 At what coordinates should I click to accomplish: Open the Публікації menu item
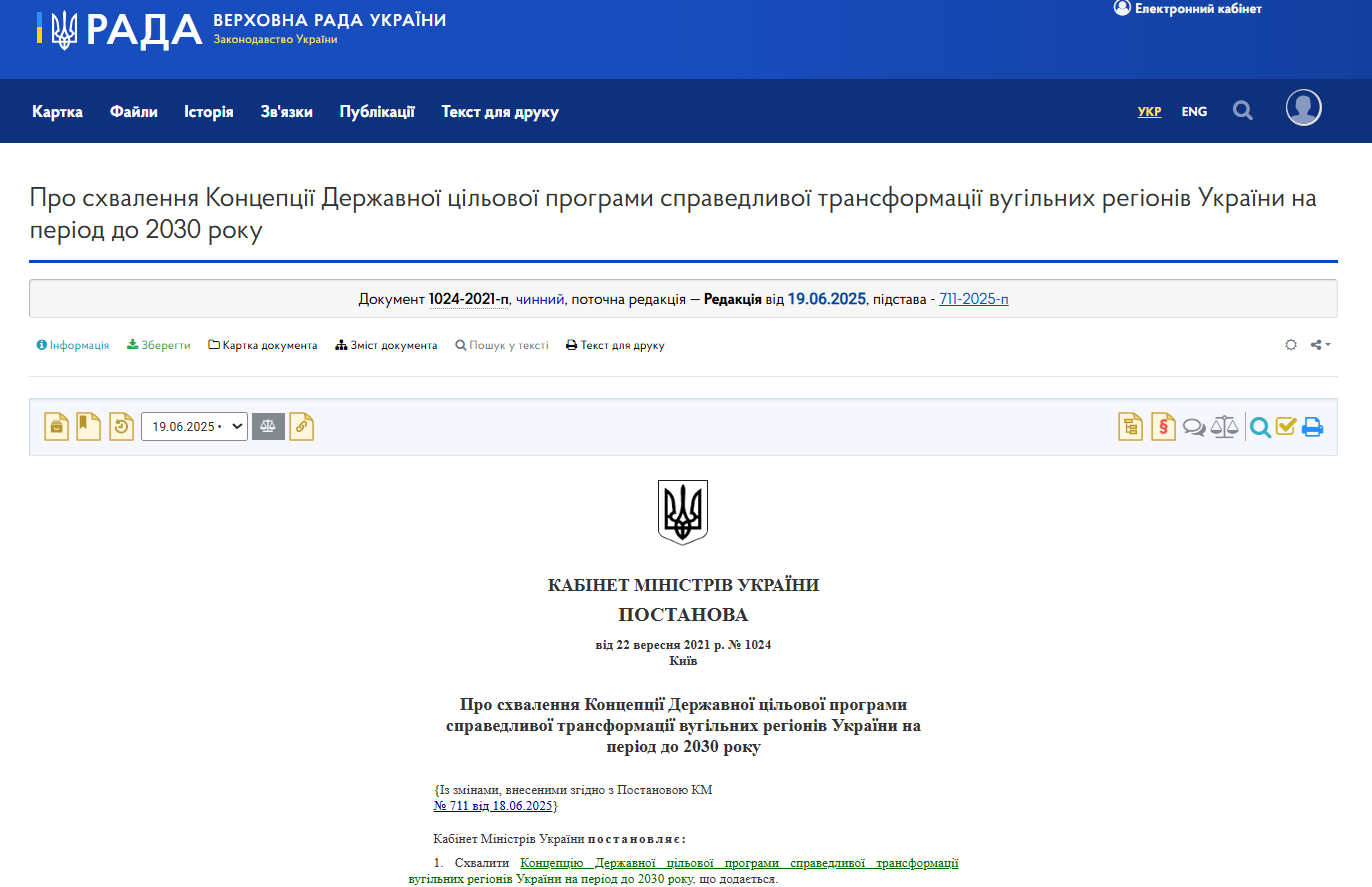pos(377,112)
